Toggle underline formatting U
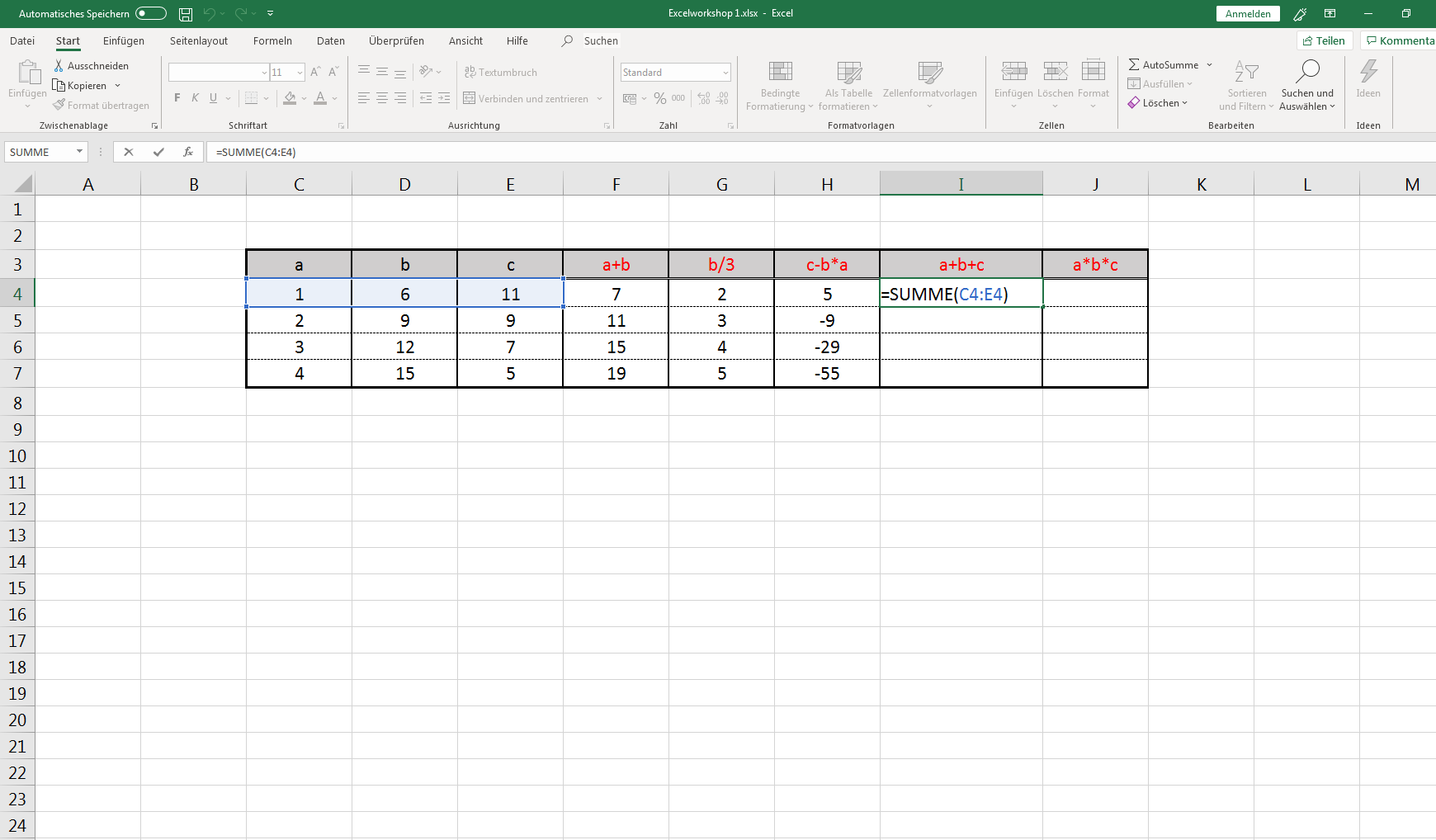 coord(214,98)
